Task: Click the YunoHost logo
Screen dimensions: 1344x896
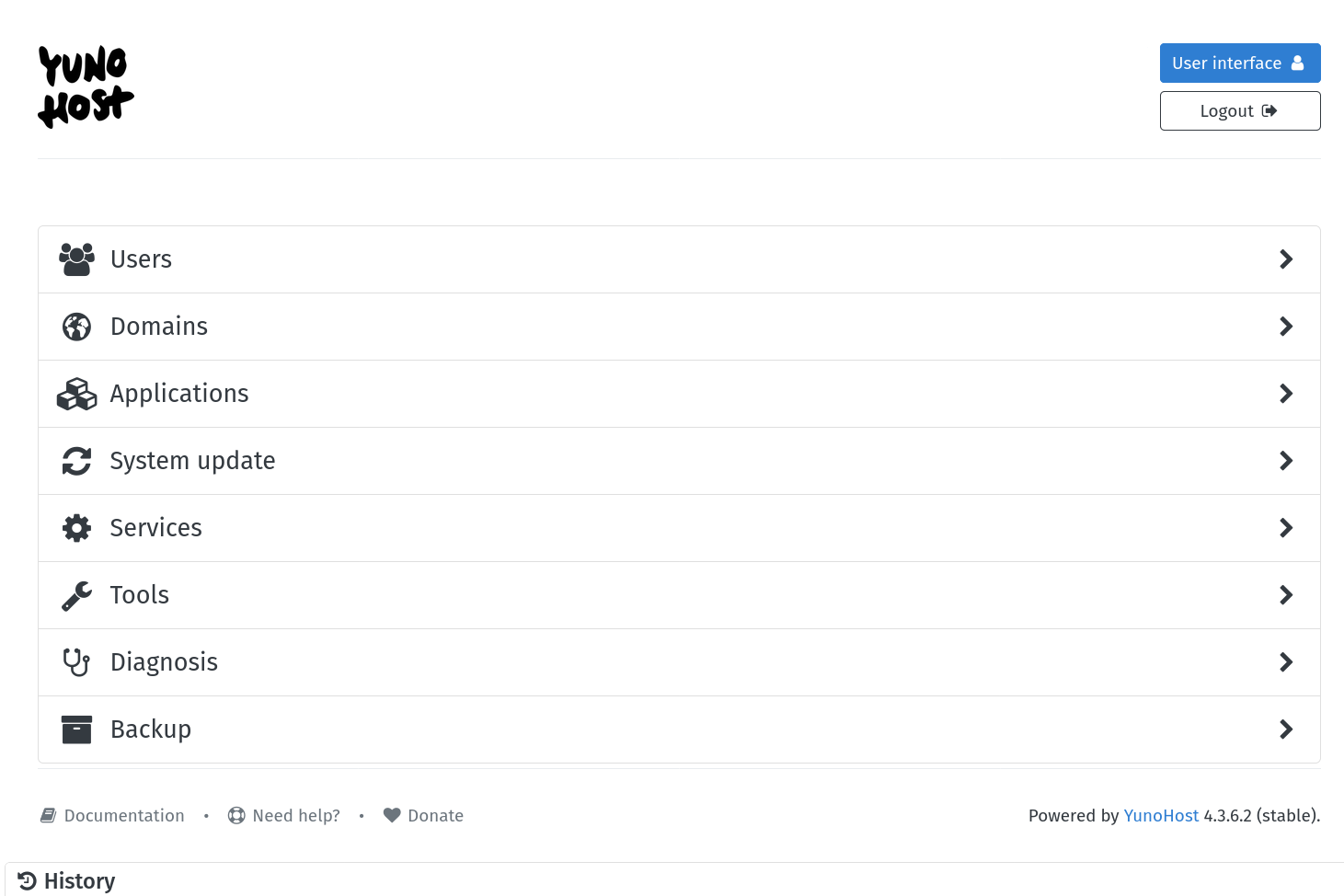Action: coord(86,86)
